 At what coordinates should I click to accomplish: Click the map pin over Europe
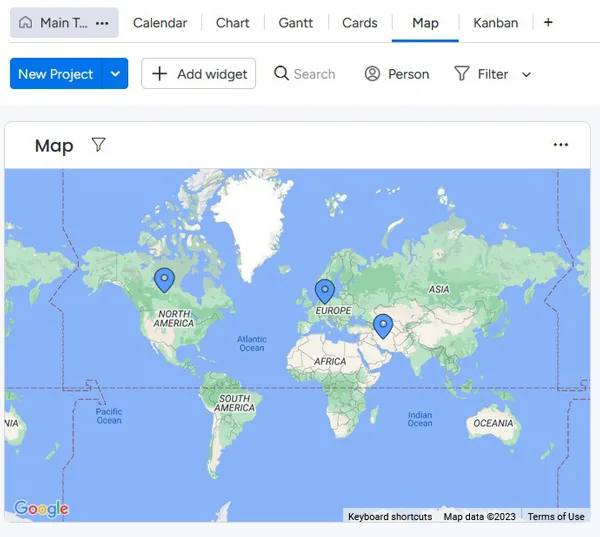(x=324, y=290)
